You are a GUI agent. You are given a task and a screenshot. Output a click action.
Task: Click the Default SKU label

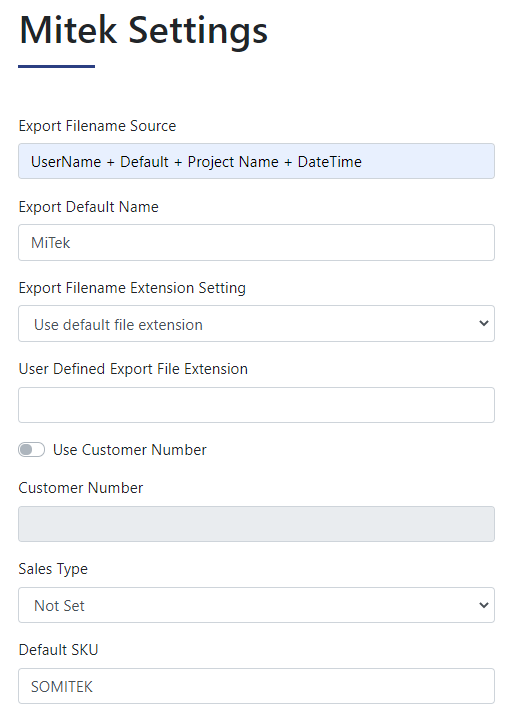(x=58, y=650)
